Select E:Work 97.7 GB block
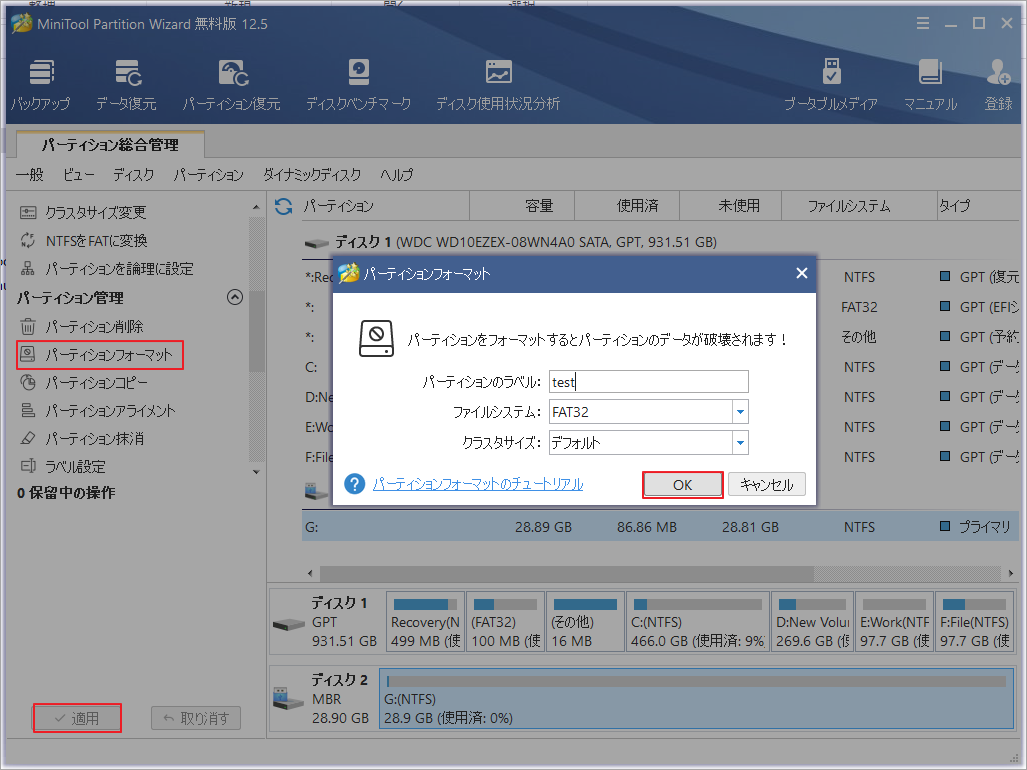The height and width of the screenshot is (770, 1027). (x=895, y=622)
